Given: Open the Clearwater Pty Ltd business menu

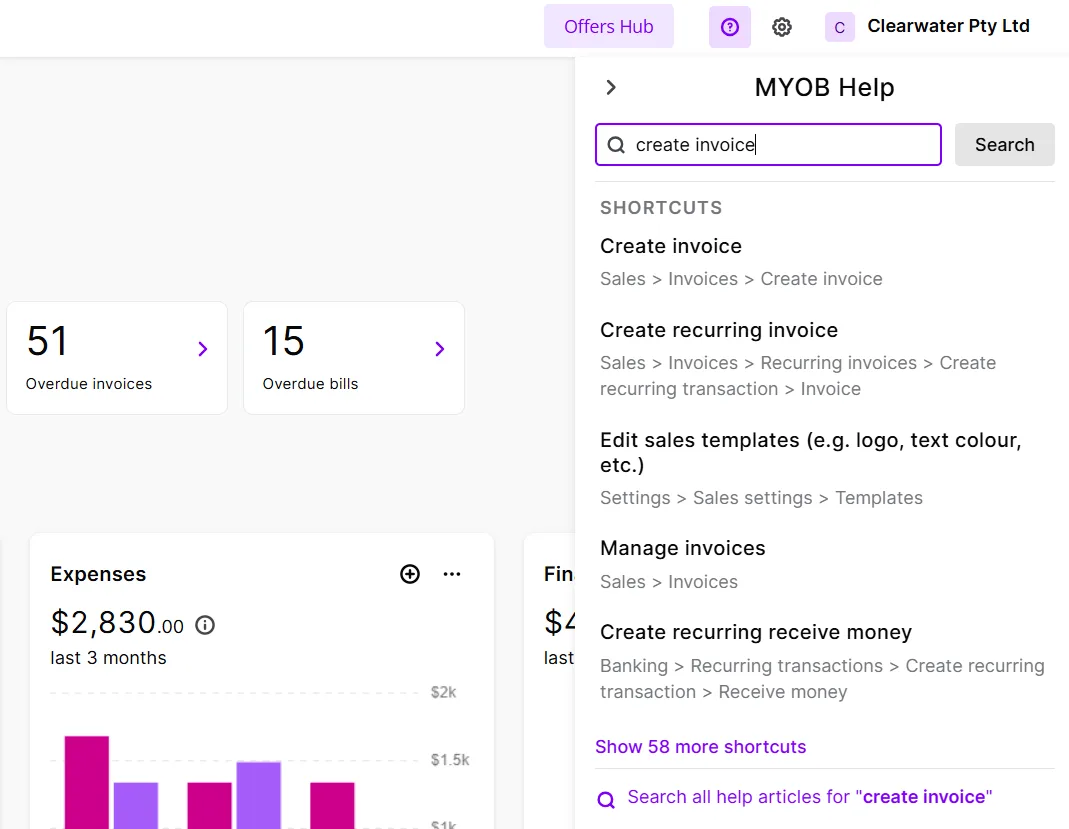Looking at the screenshot, I should (948, 26).
